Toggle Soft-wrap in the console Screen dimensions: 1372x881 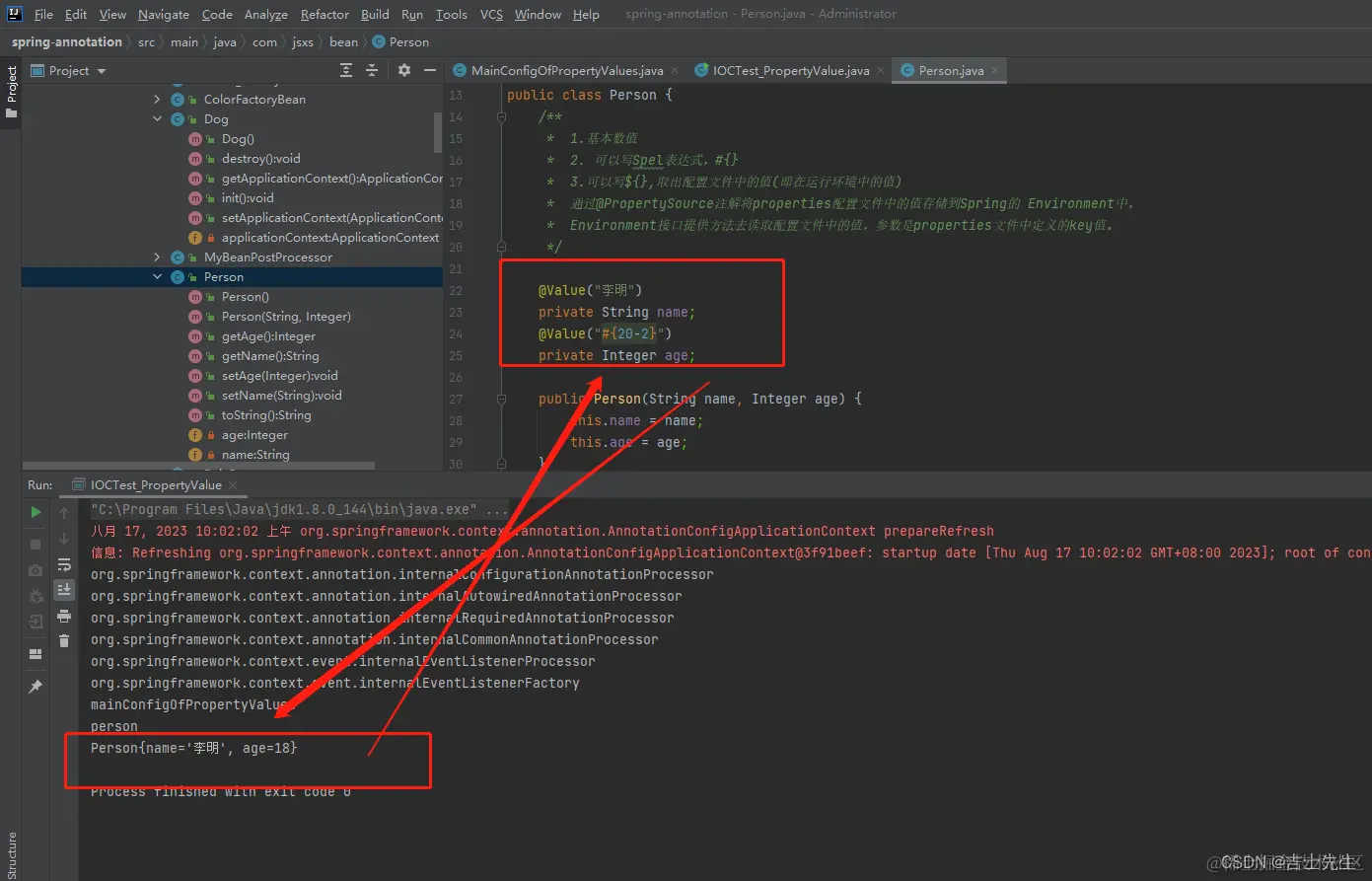(64, 564)
